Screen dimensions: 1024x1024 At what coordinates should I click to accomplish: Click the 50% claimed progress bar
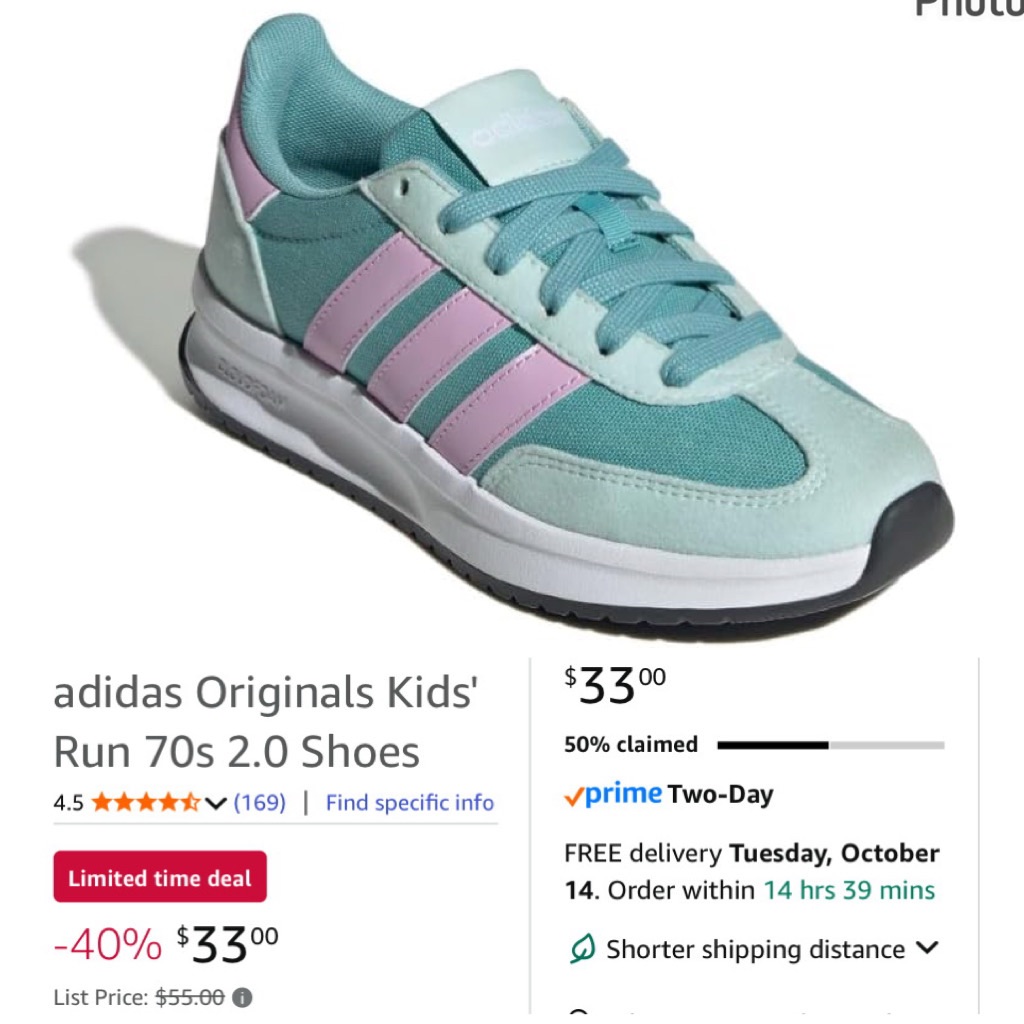[830, 745]
